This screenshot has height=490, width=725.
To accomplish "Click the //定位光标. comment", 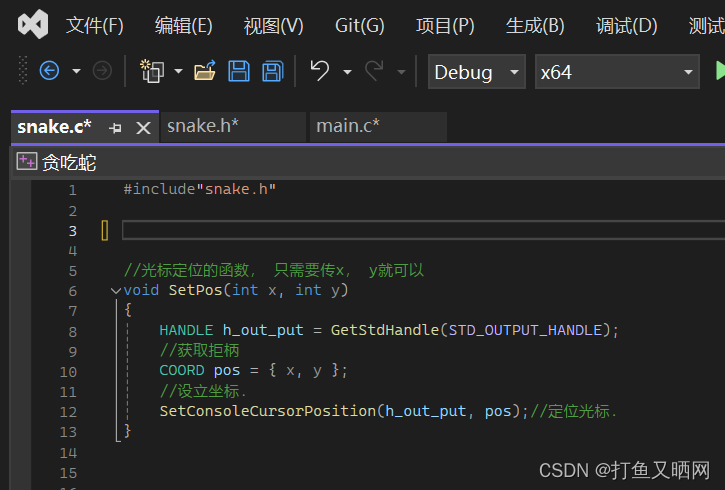I will pyautogui.click(x=573, y=411).
